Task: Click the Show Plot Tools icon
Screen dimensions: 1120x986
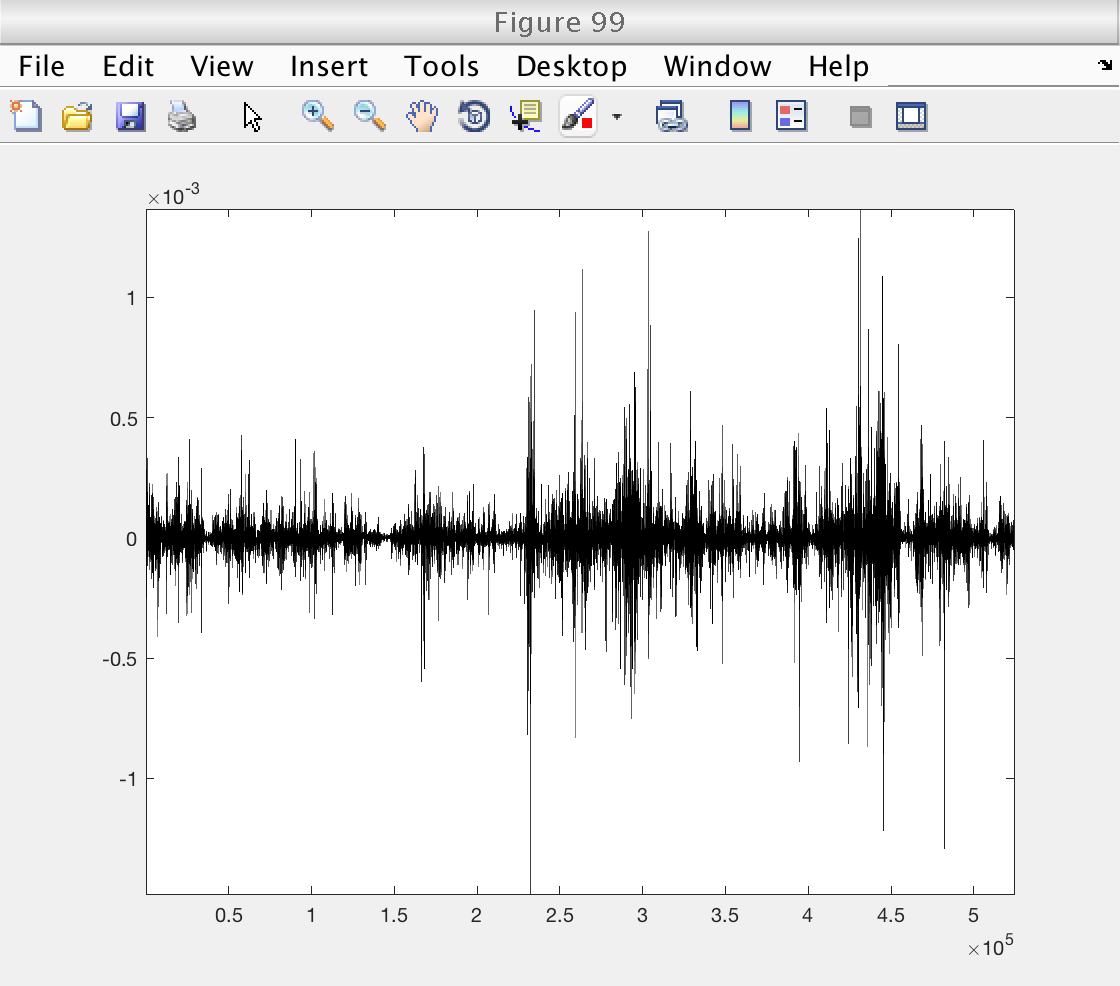Action: pyautogui.click(x=911, y=116)
